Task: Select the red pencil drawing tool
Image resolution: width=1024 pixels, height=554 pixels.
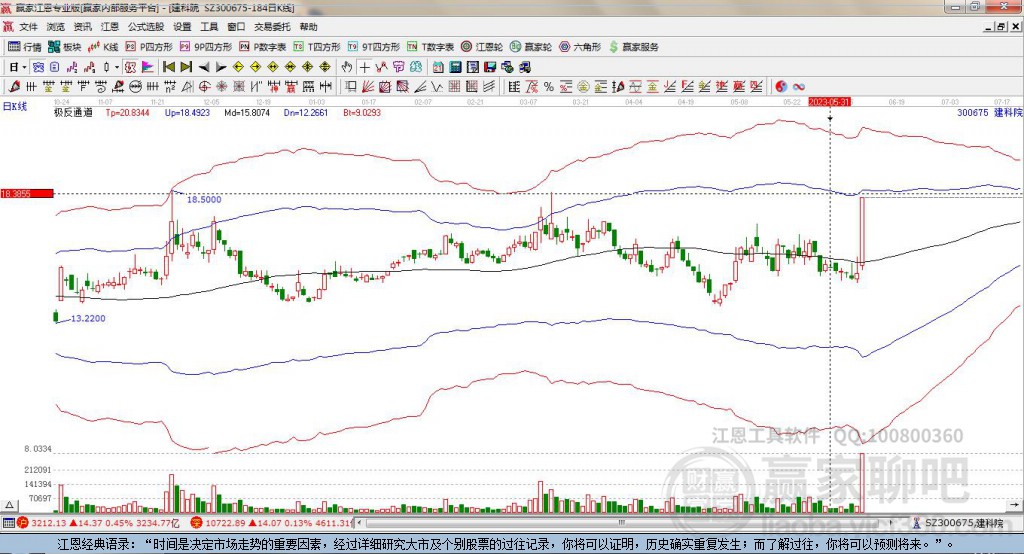Action: 14,86
